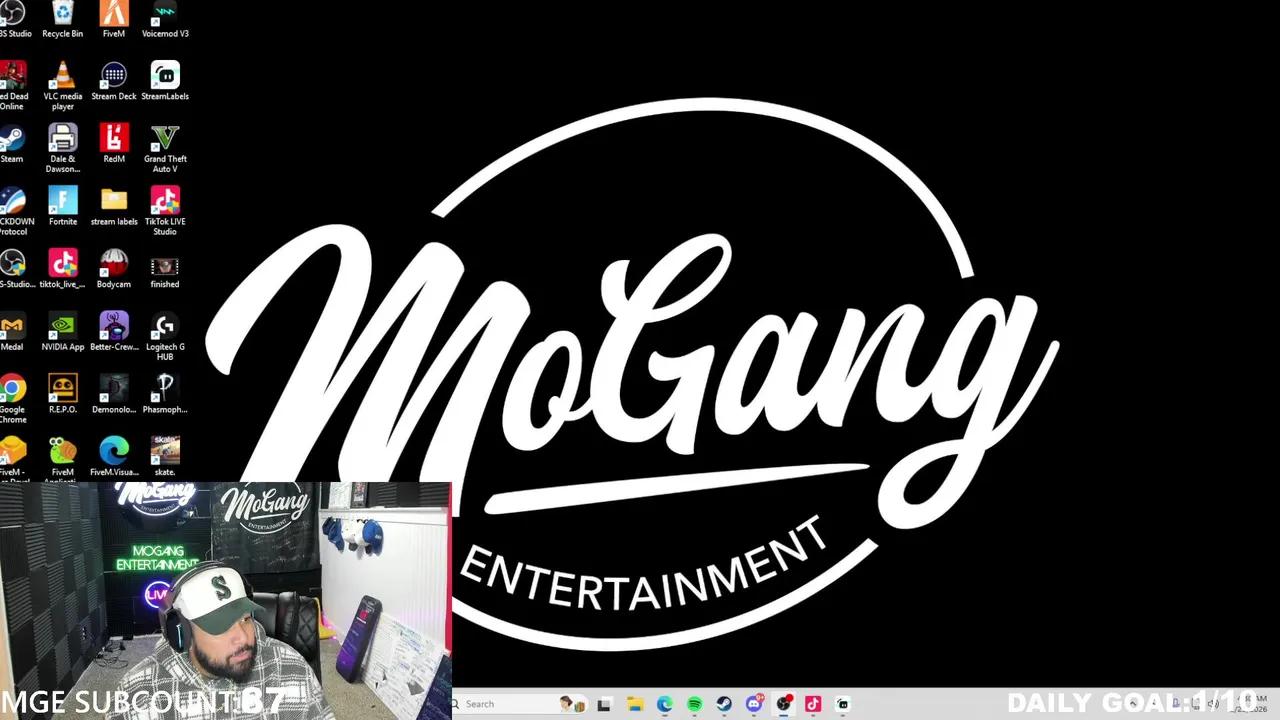This screenshot has width=1280, height=720.
Task: Launch Grand Theft Auto V
Action: (x=165, y=139)
